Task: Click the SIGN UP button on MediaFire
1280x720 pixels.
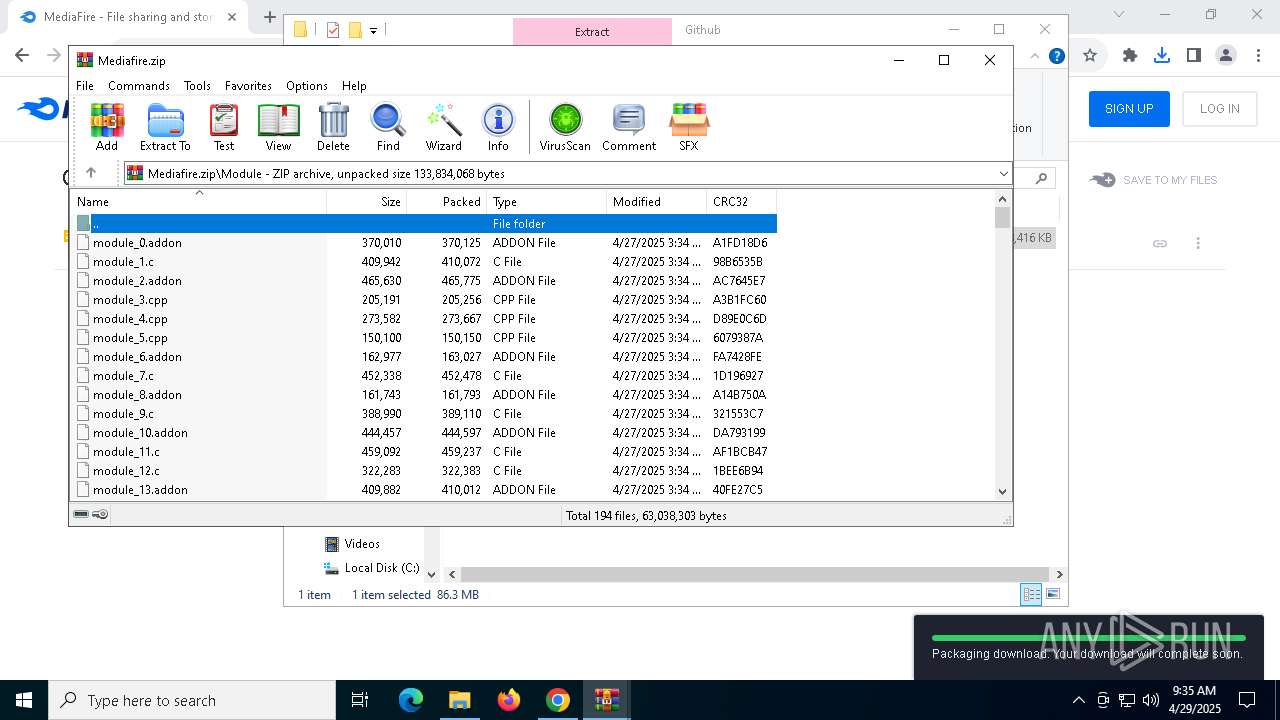Action: coord(1129,109)
